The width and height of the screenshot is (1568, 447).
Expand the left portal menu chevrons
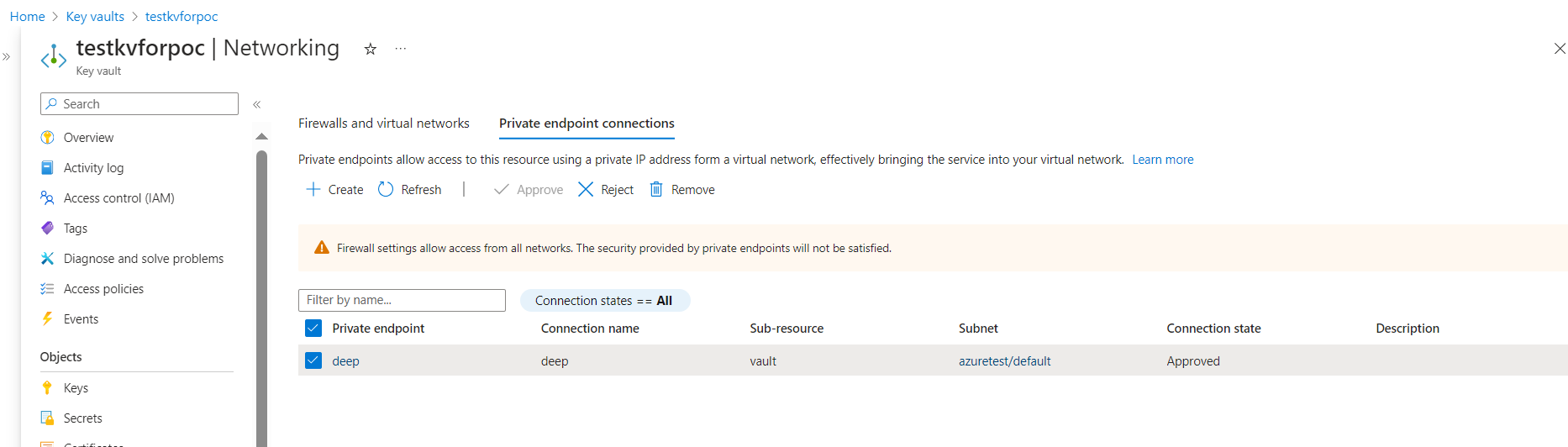point(7,57)
